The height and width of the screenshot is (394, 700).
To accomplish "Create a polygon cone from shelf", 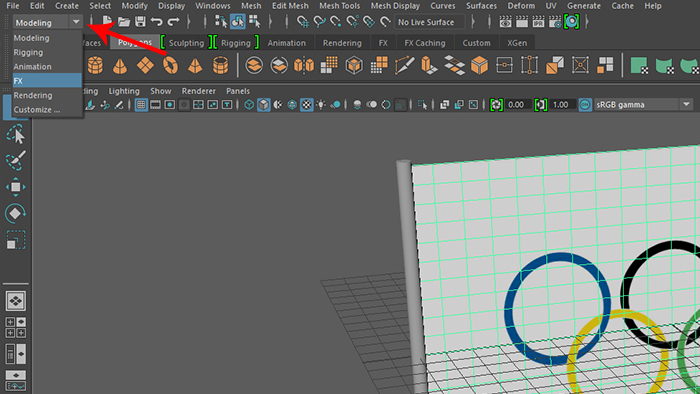I will (x=120, y=66).
